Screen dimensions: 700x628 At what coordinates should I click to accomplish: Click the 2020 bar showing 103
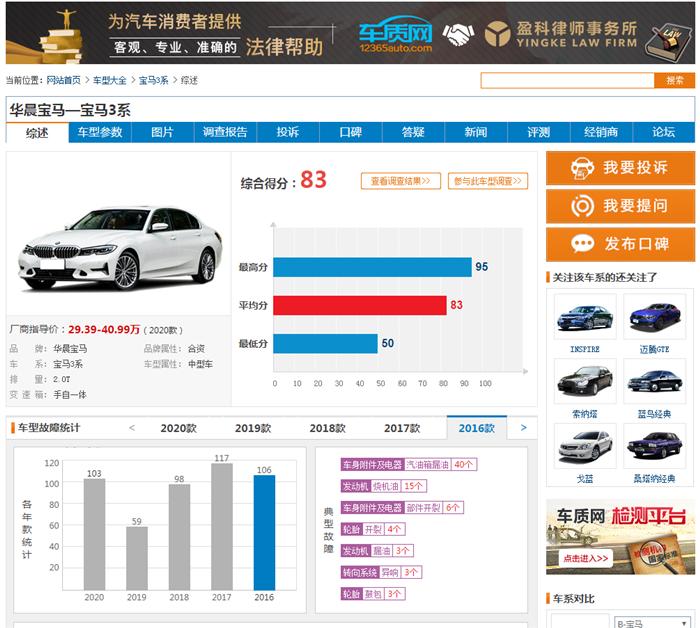pos(94,534)
